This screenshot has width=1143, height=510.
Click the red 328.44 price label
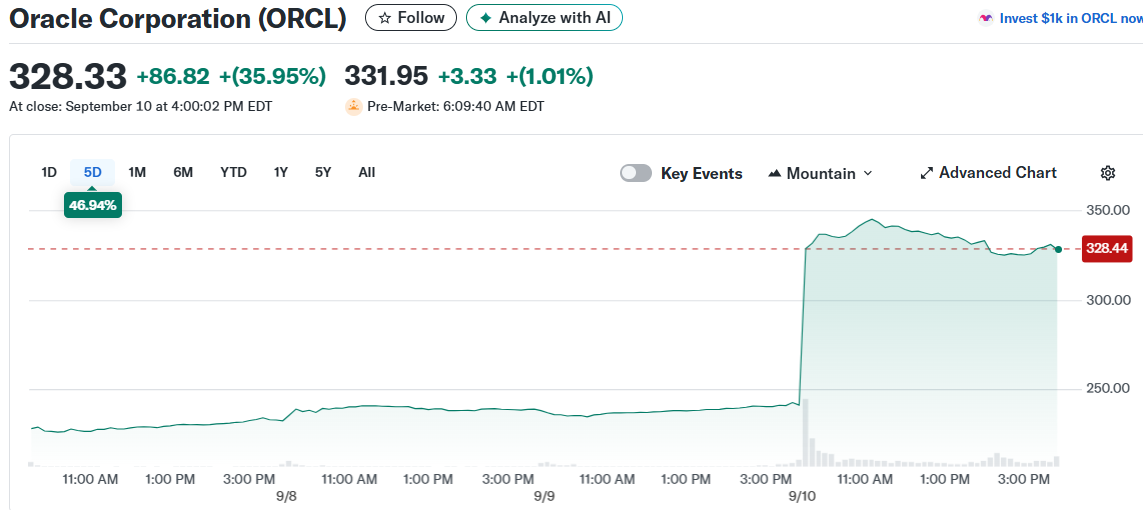[1107, 248]
